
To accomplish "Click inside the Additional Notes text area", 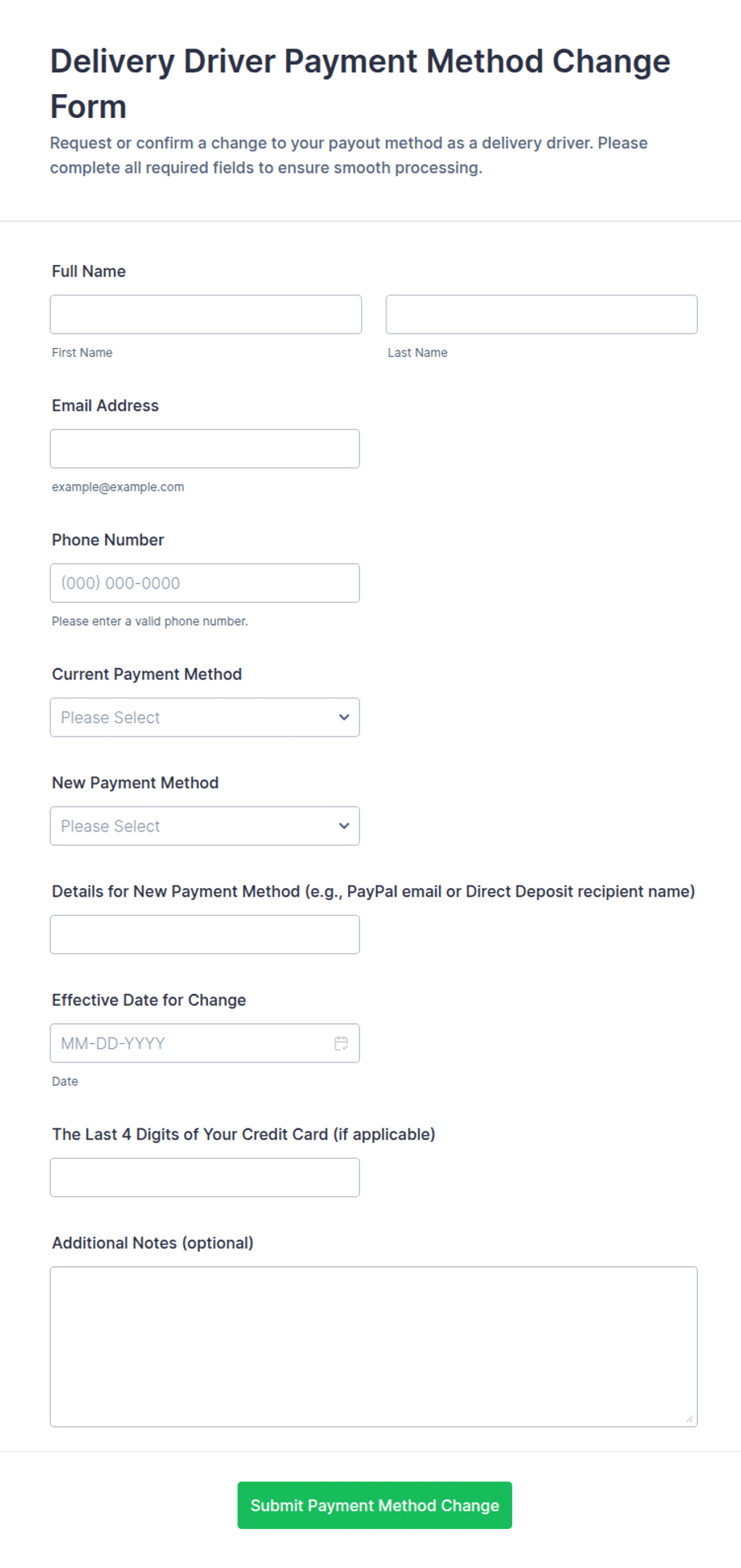I will point(374,1347).
